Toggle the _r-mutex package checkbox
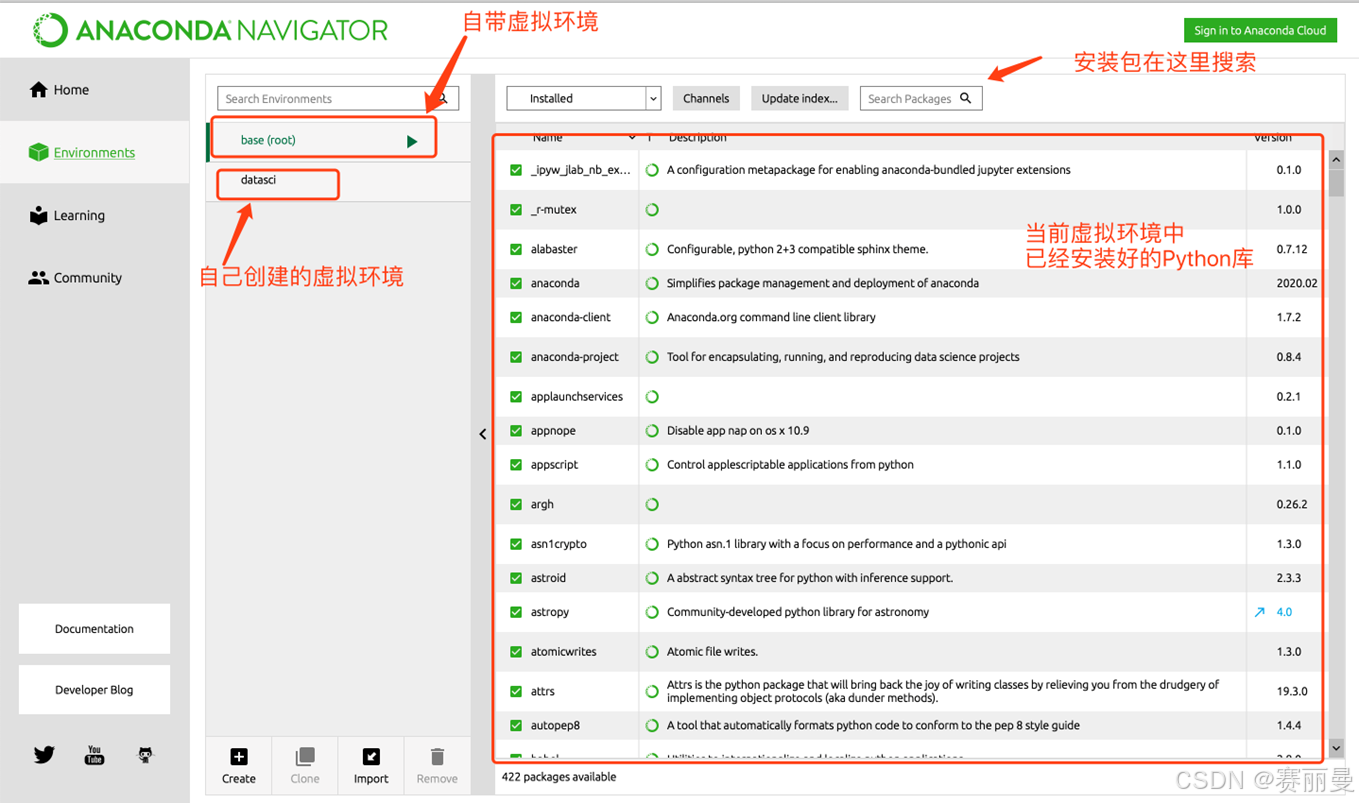 pyautogui.click(x=516, y=210)
